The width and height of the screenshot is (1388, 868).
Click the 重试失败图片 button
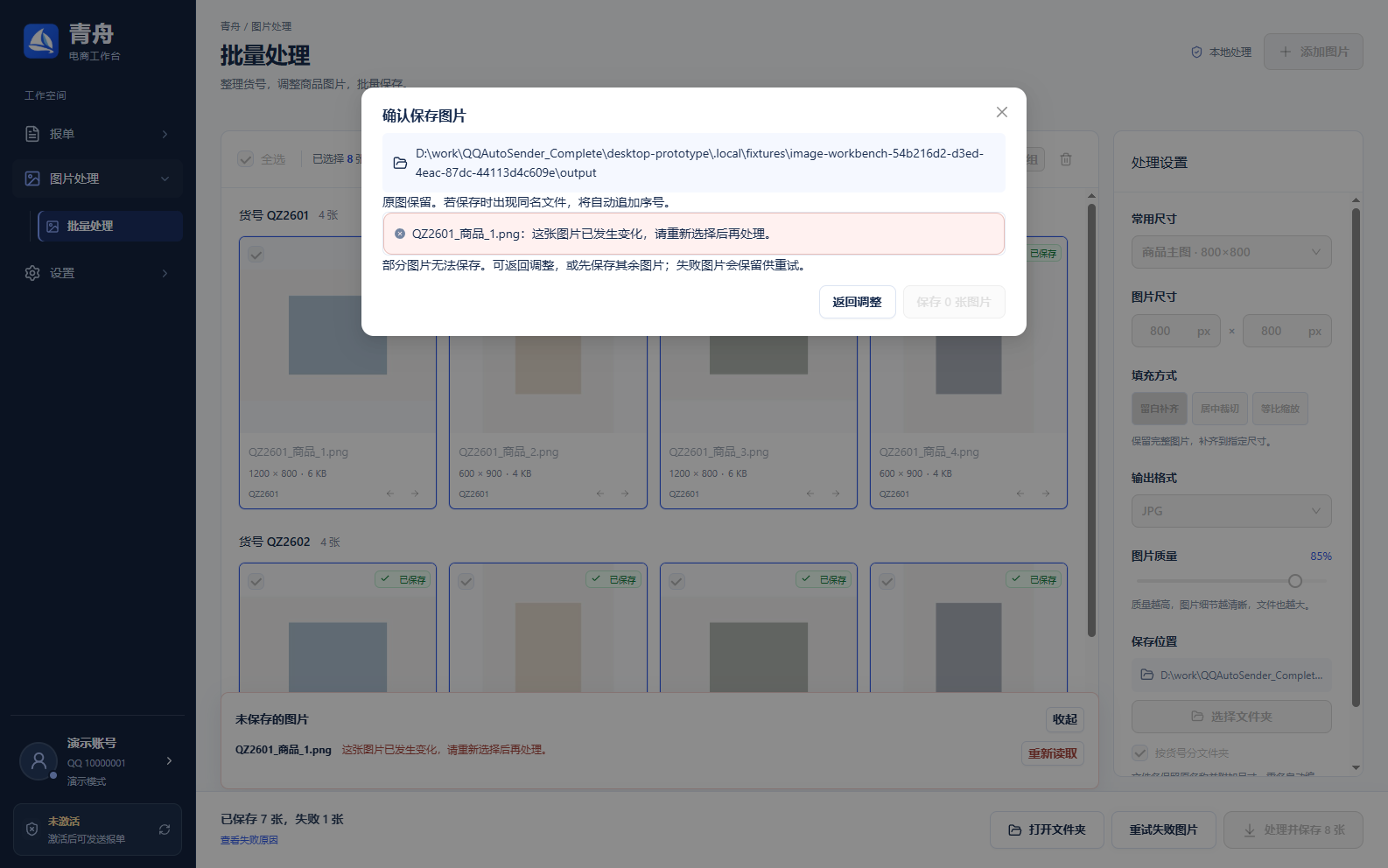click(x=1164, y=829)
